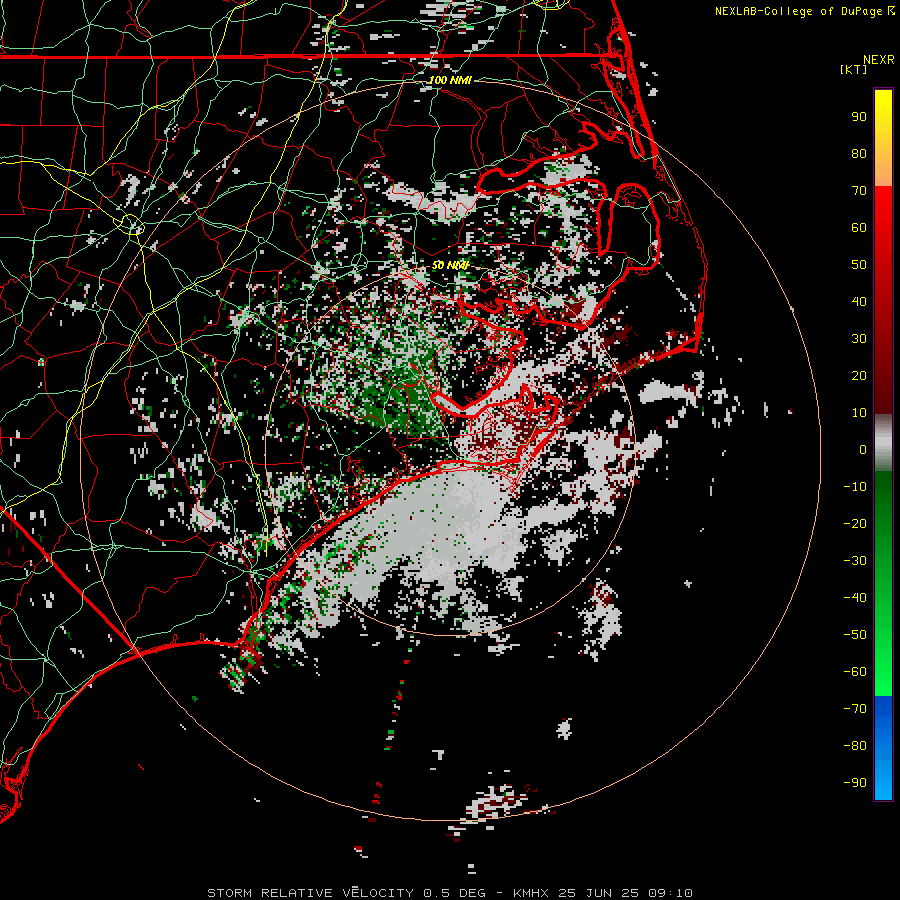Image resolution: width=900 pixels, height=900 pixels.
Task: Click the 10 value on the velocity scale
Action: click(x=859, y=413)
